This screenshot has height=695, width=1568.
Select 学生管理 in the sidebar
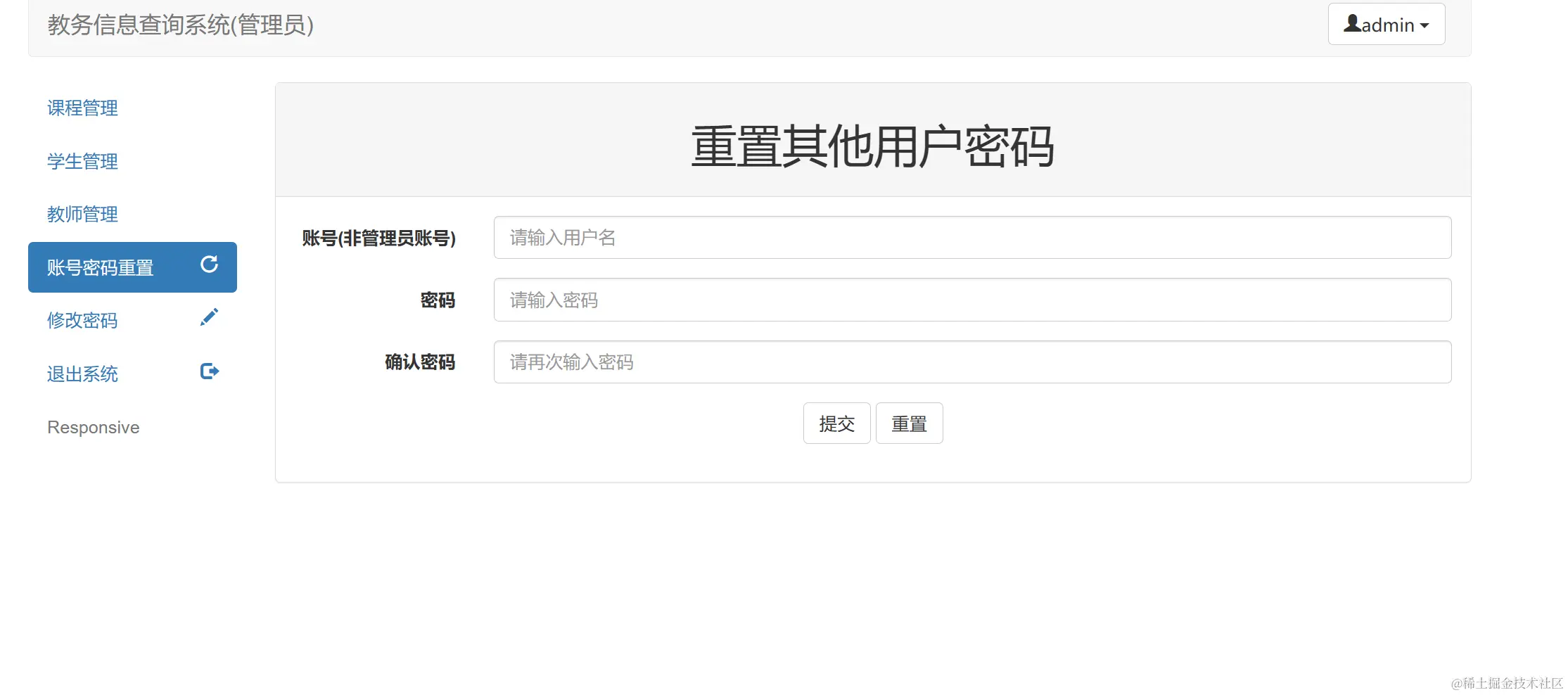(x=82, y=161)
